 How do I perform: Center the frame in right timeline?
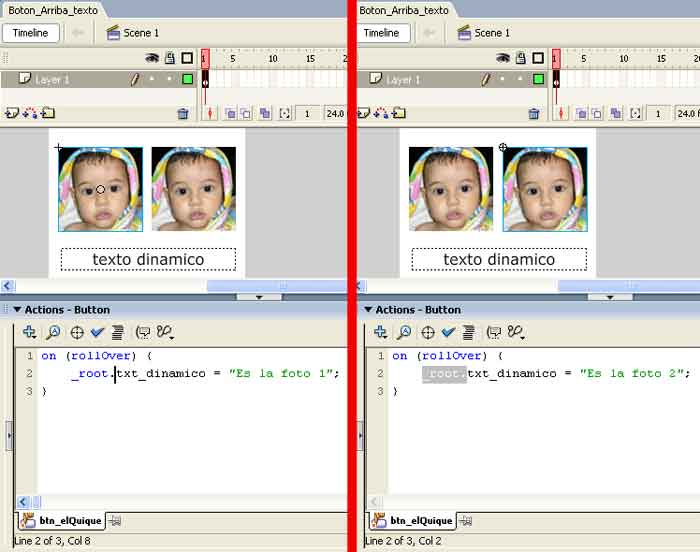click(x=560, y=113)
